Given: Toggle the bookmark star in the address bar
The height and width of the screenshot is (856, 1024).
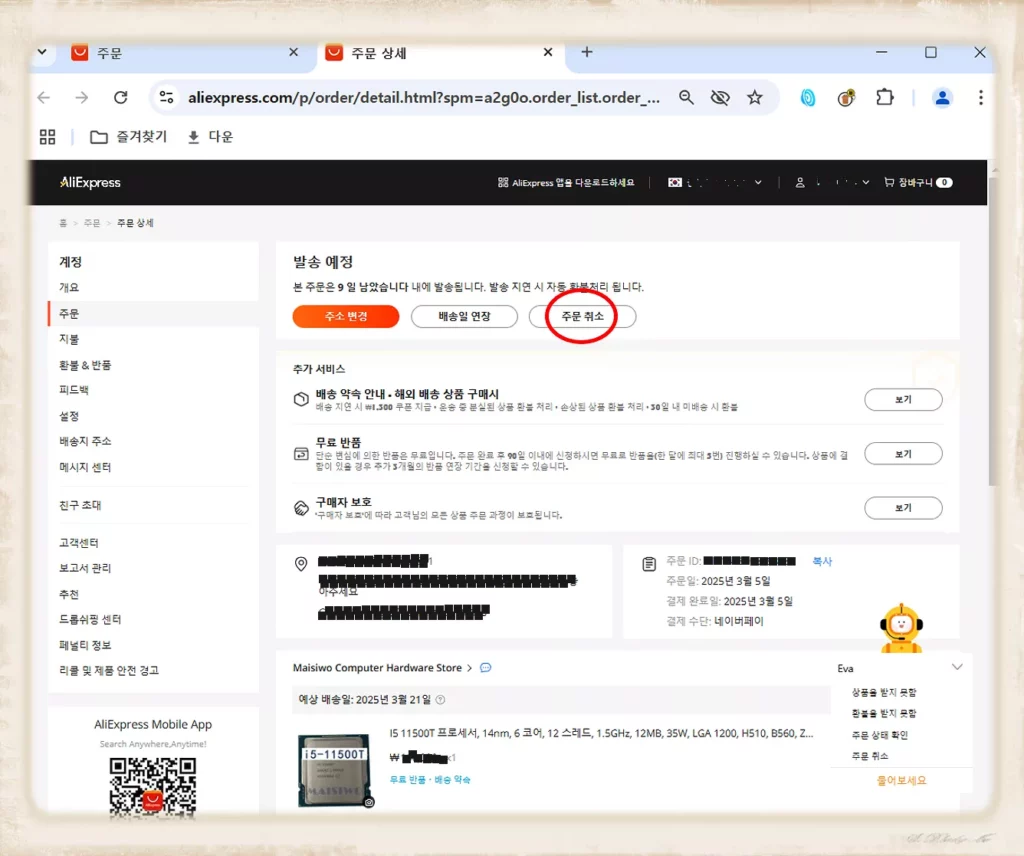Looking at the screenshot, I should pos(756,97).
